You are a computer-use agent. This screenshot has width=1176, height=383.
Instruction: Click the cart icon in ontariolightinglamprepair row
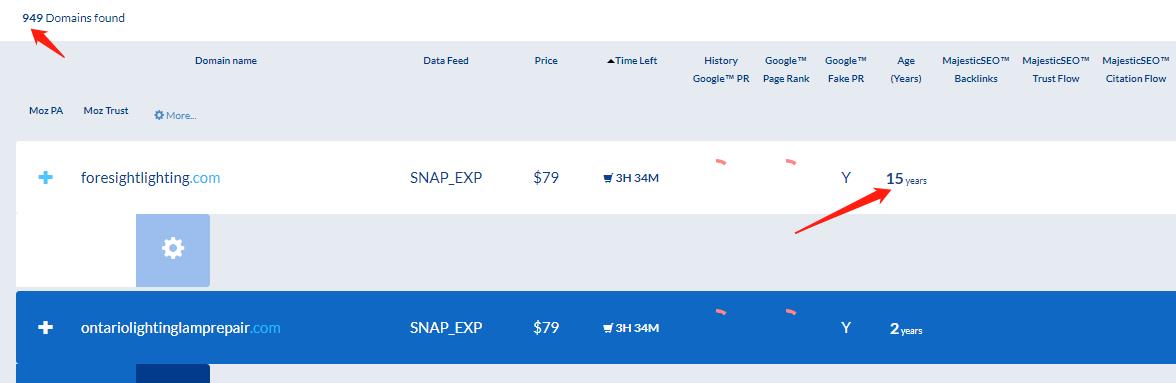click(608, 328)
